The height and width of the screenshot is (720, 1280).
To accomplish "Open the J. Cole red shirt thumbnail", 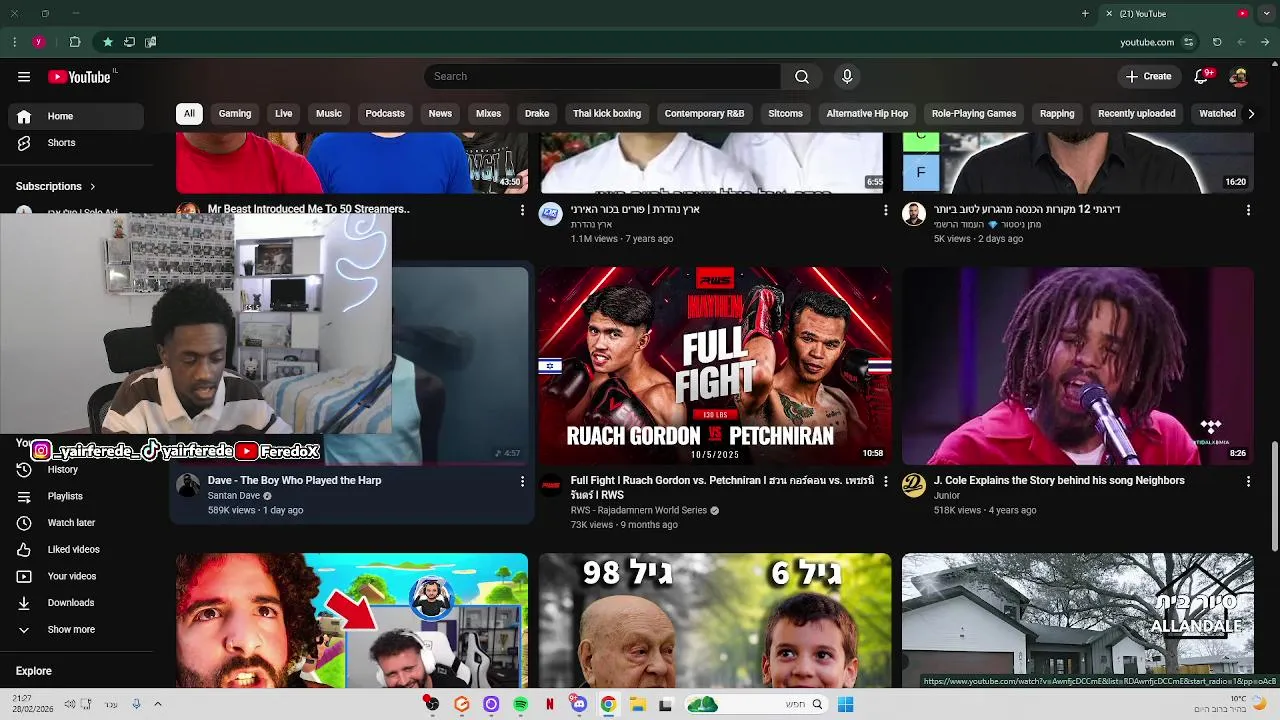I will tap(1078, 366).
